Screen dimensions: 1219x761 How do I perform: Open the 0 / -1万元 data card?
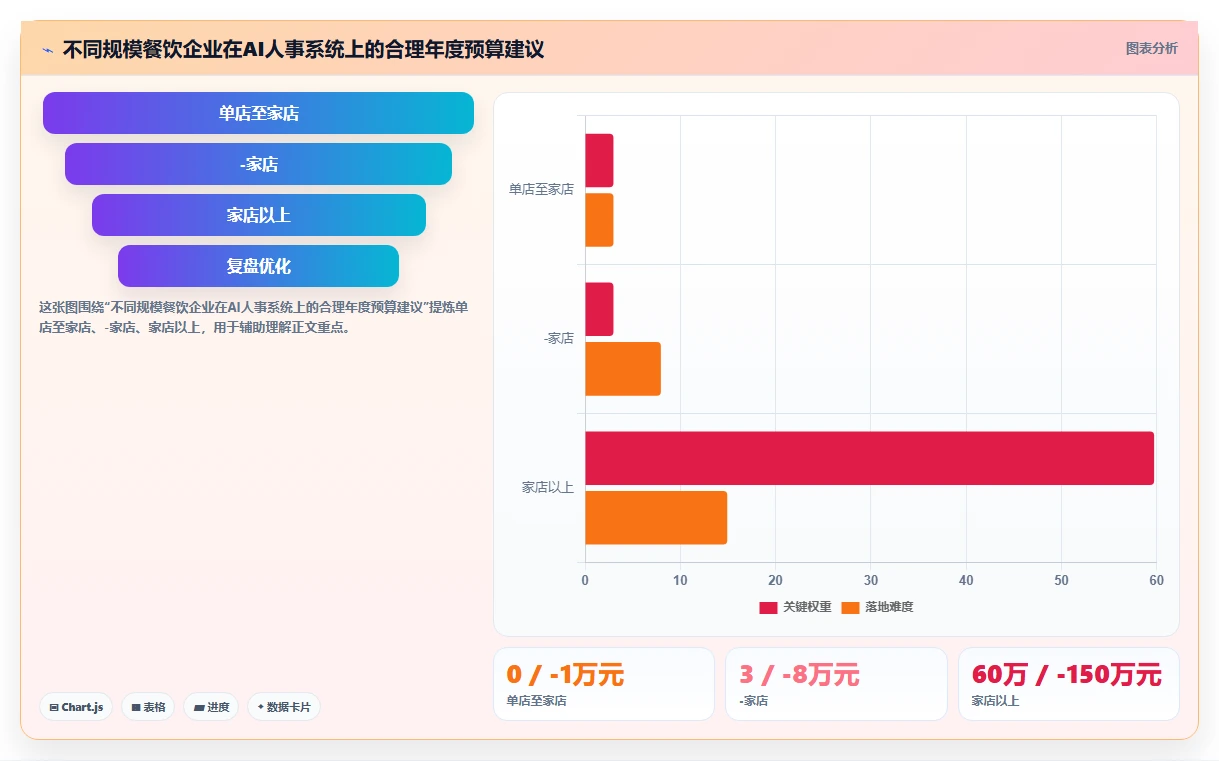(x=604, y=684)
